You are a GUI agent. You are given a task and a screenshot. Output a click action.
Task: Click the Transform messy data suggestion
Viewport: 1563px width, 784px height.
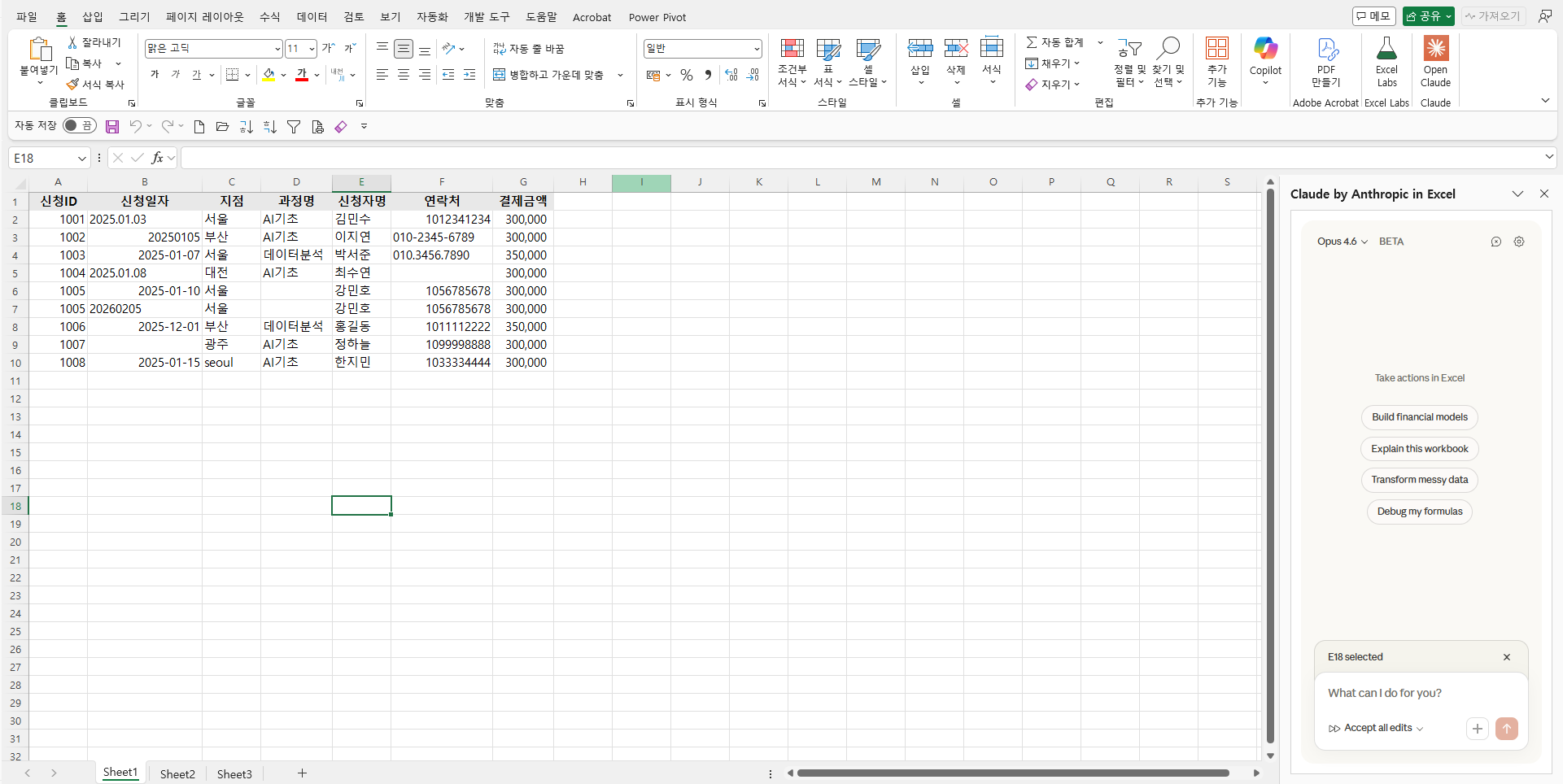coord(1420,480)
